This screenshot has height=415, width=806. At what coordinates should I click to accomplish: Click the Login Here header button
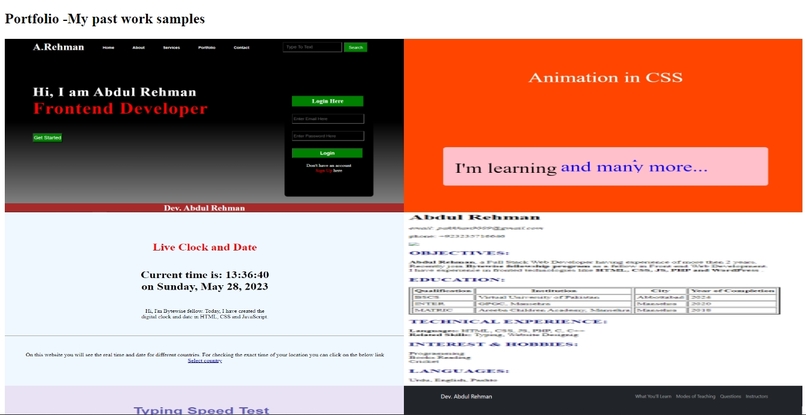tap(327, 101)
